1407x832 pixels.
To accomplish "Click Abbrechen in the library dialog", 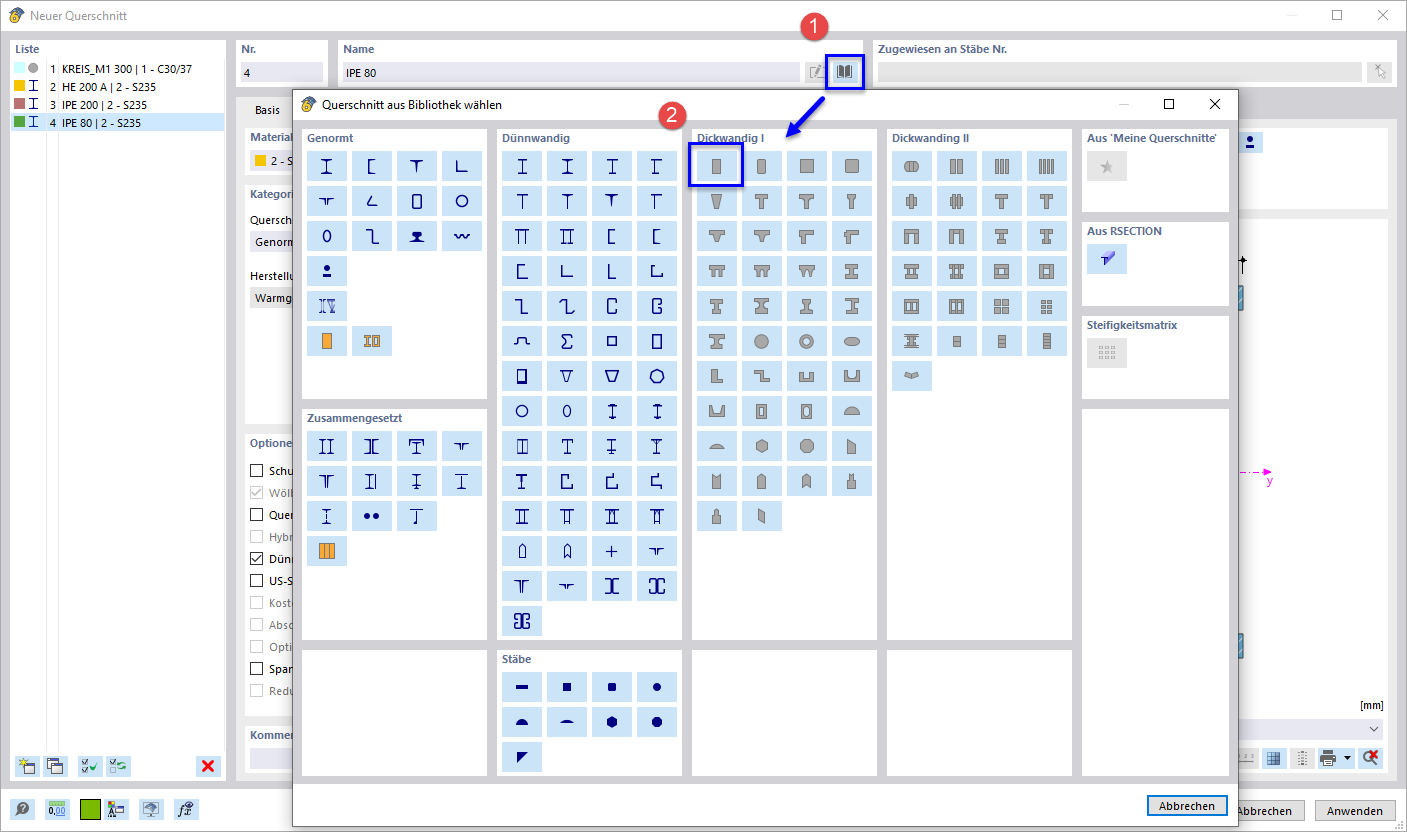I will pos(1187,806).
